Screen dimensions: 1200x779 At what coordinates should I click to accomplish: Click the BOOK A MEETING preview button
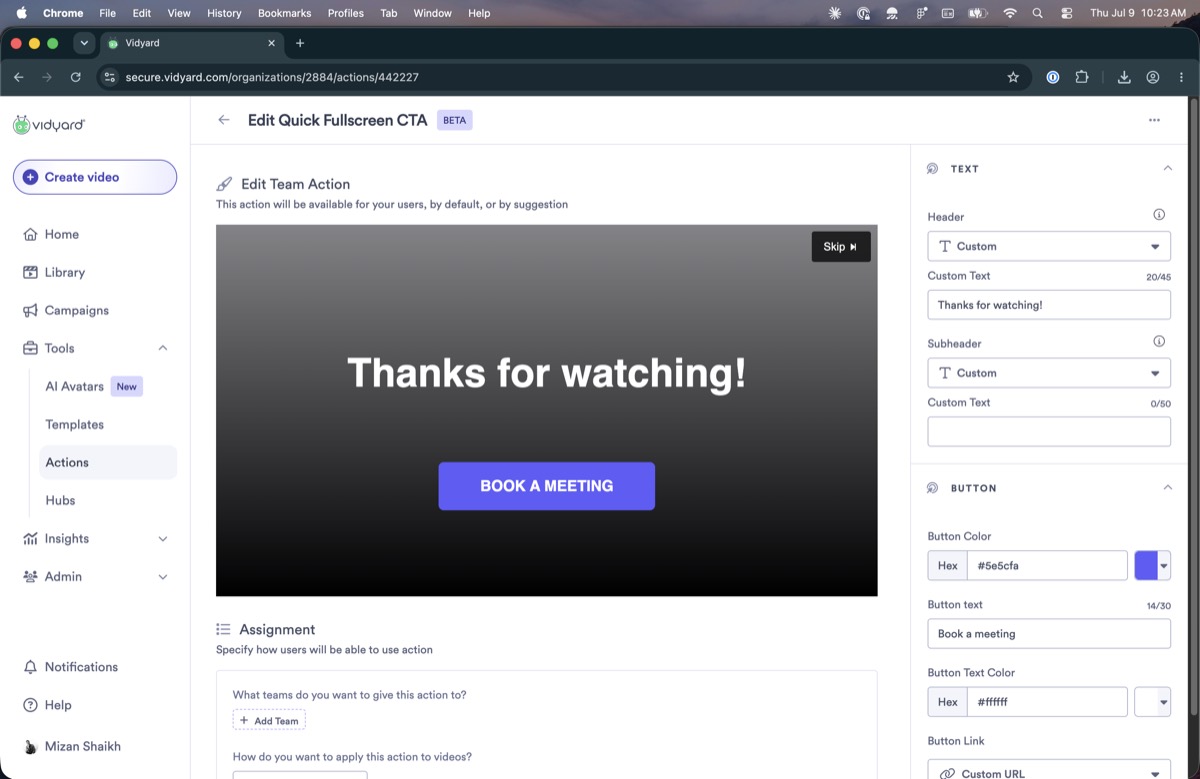coord(547,486)
